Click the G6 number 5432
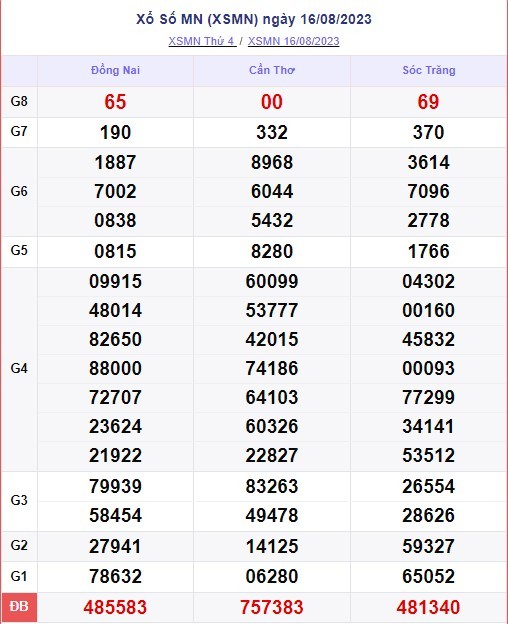 pyautogui.click(x=272, y=220)
